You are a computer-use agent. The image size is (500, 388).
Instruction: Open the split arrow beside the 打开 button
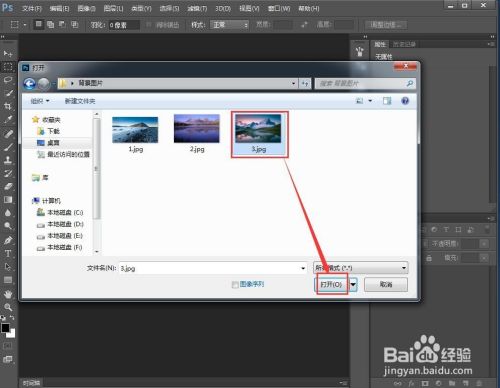pos(353,284)
